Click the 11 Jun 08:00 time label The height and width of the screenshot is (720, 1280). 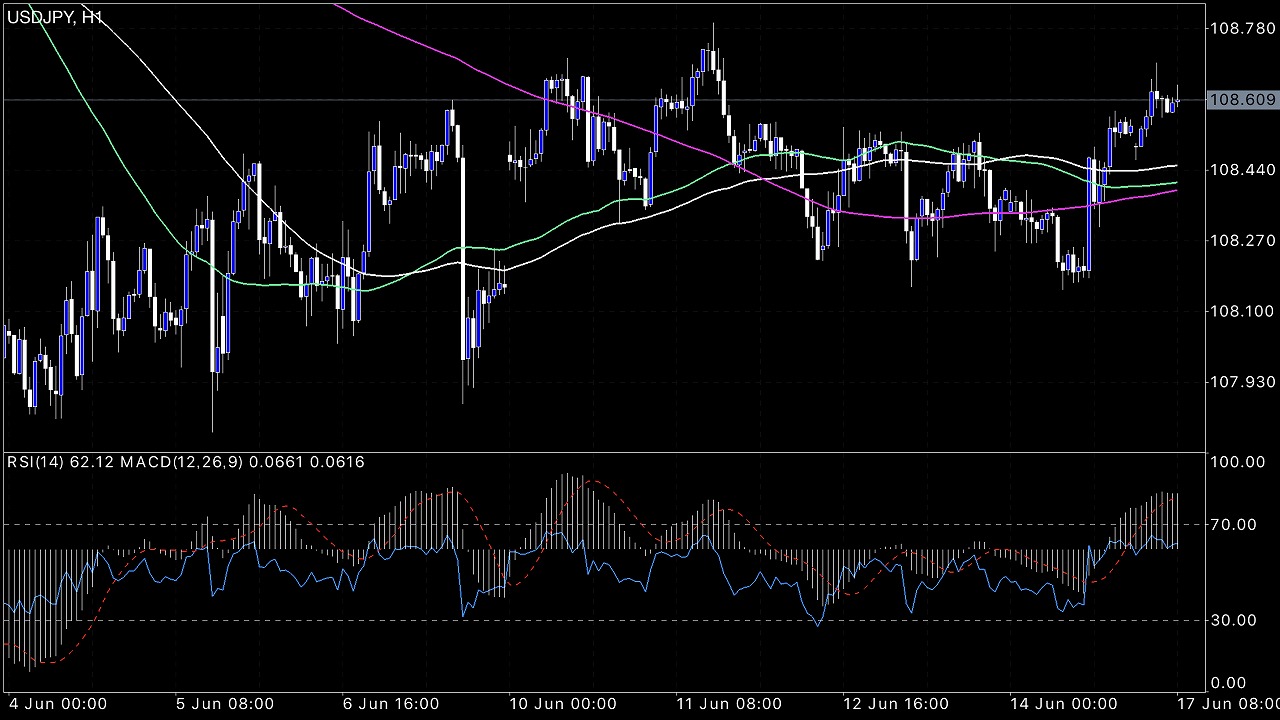pyautogui.click(x=727, y=704)
